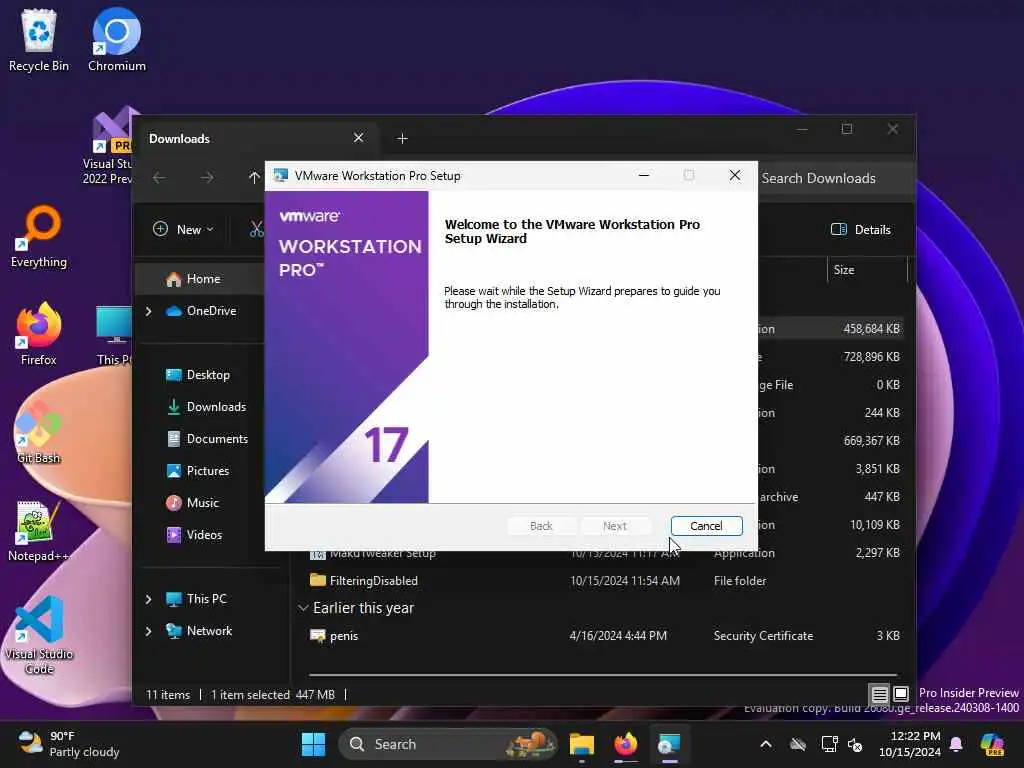Close the Downloads tab
The image size is (1024, 768).
coord(358,138)
